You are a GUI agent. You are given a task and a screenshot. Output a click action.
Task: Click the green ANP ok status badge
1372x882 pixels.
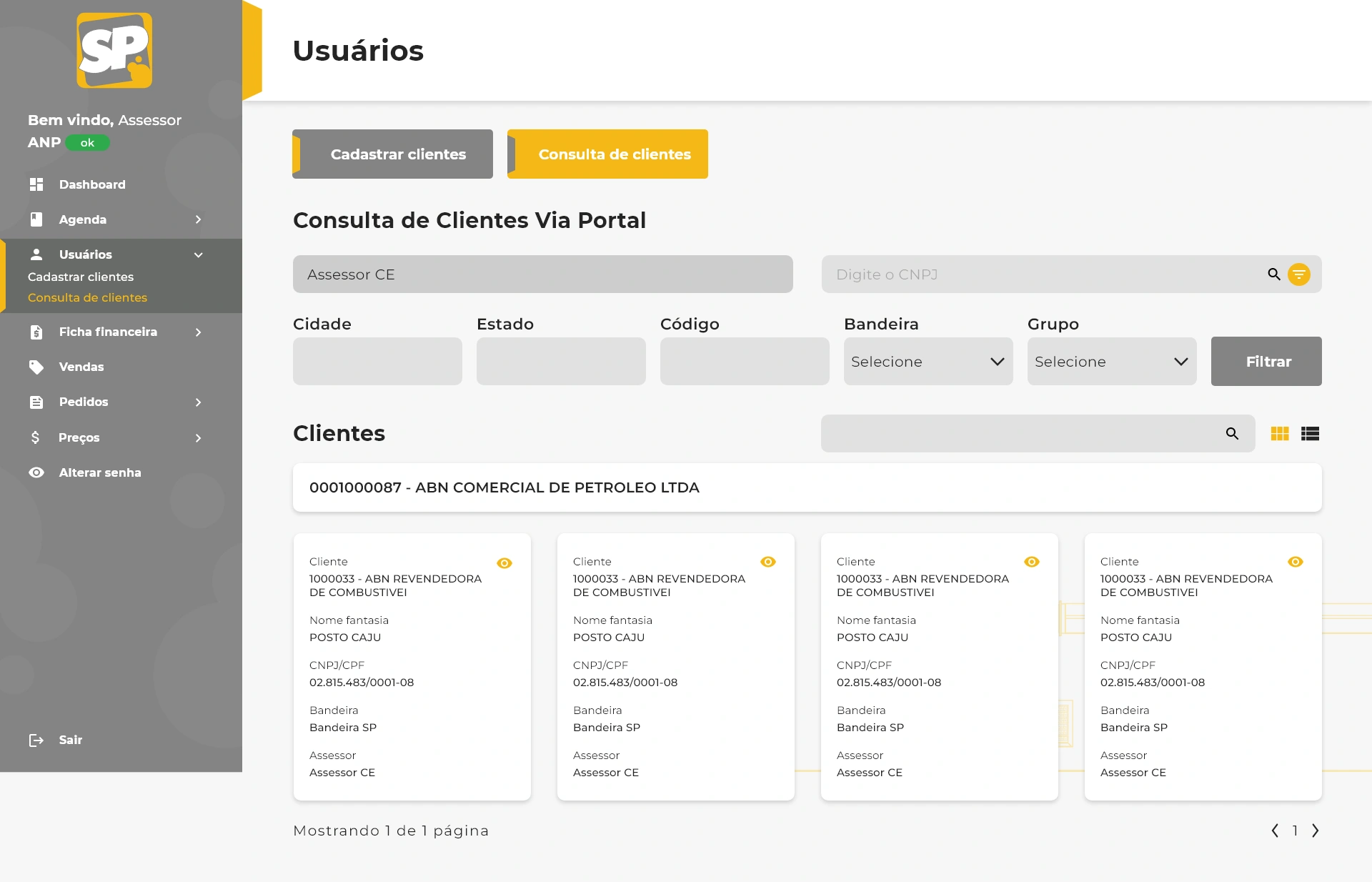coord(87,143)
